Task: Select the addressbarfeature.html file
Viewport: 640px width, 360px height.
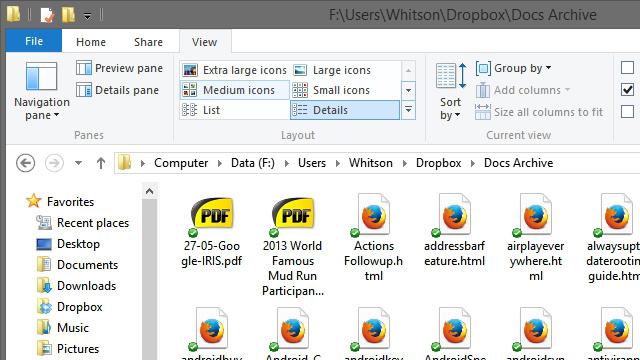Action: (x=454, y=231)
